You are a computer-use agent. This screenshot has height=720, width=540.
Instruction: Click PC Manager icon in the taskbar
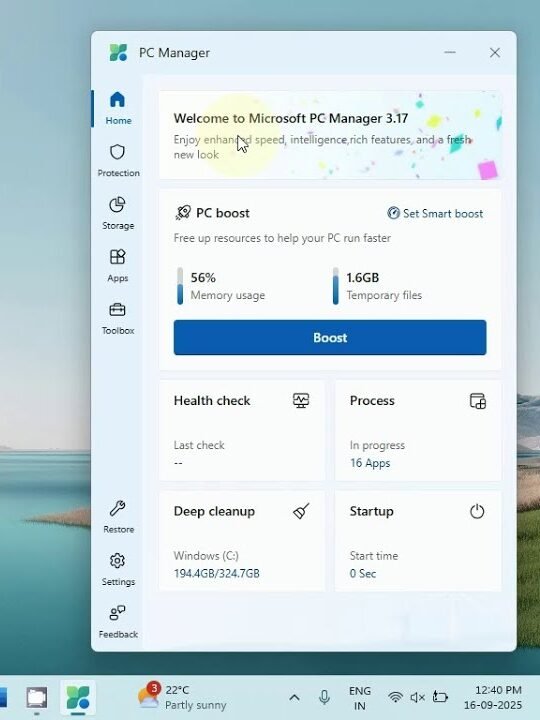coord(78,697)
